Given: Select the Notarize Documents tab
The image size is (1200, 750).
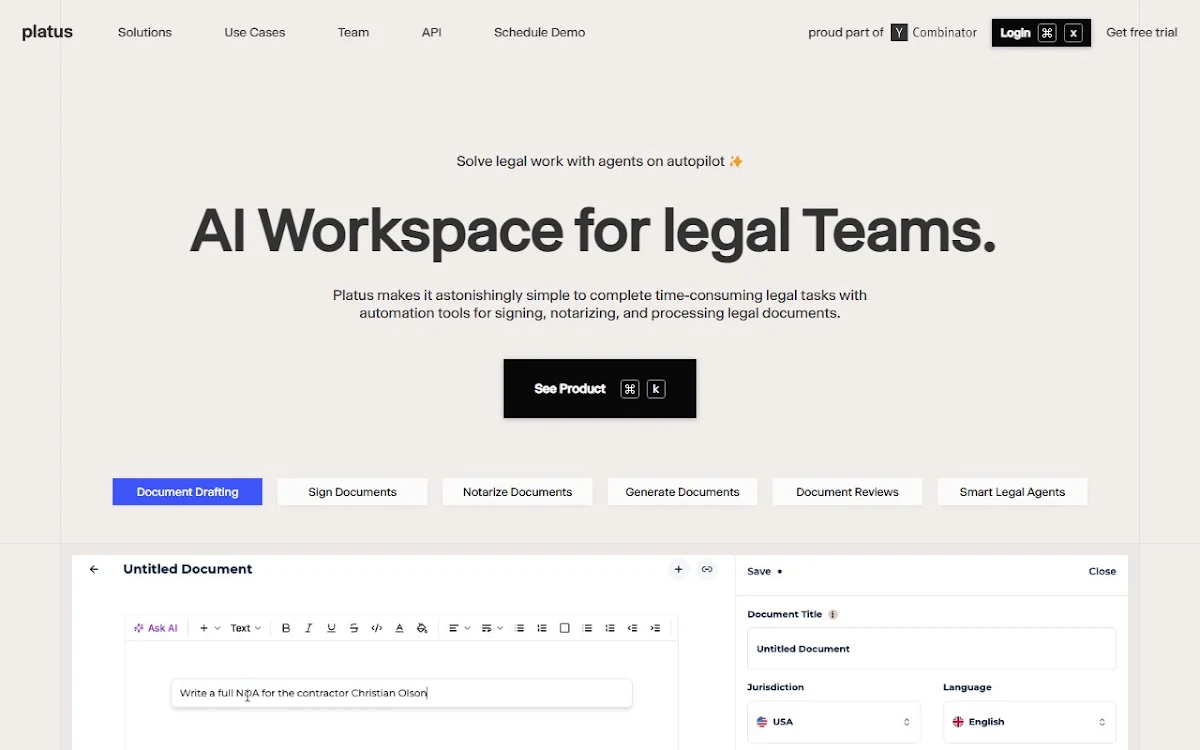Looking at the screenshot, I should click(517, 492).
